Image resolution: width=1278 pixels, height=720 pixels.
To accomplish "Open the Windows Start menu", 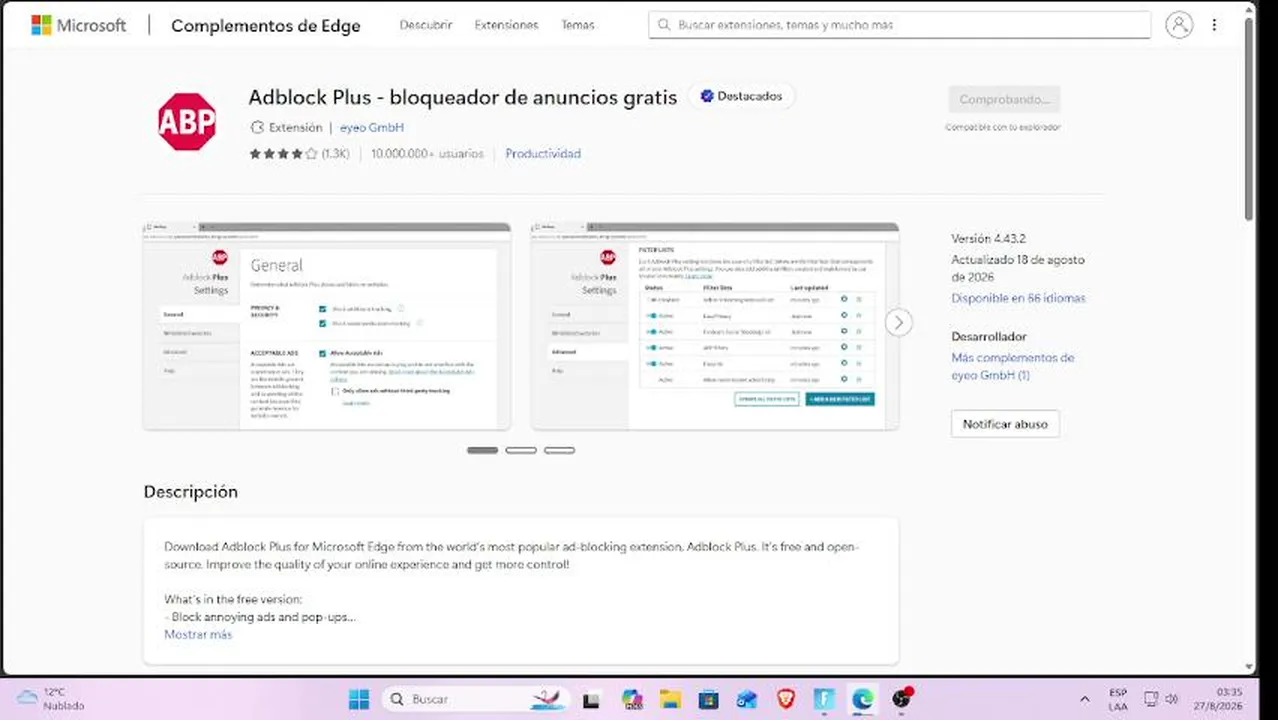I will tap(358, 699).
